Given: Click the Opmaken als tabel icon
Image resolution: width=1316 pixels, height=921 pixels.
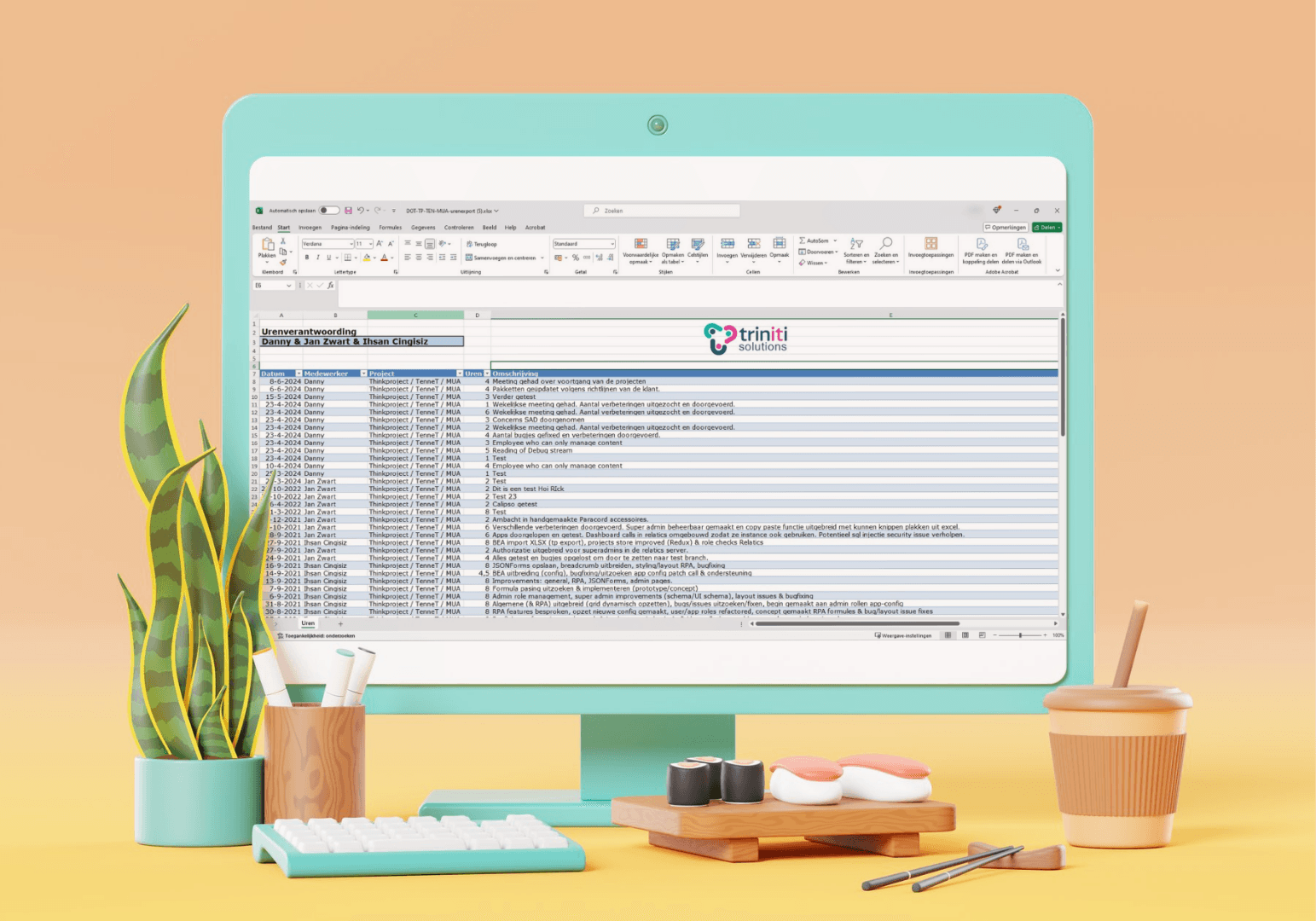Looking at the screenshot, I should pyautogui.click(x=673, y=244).
